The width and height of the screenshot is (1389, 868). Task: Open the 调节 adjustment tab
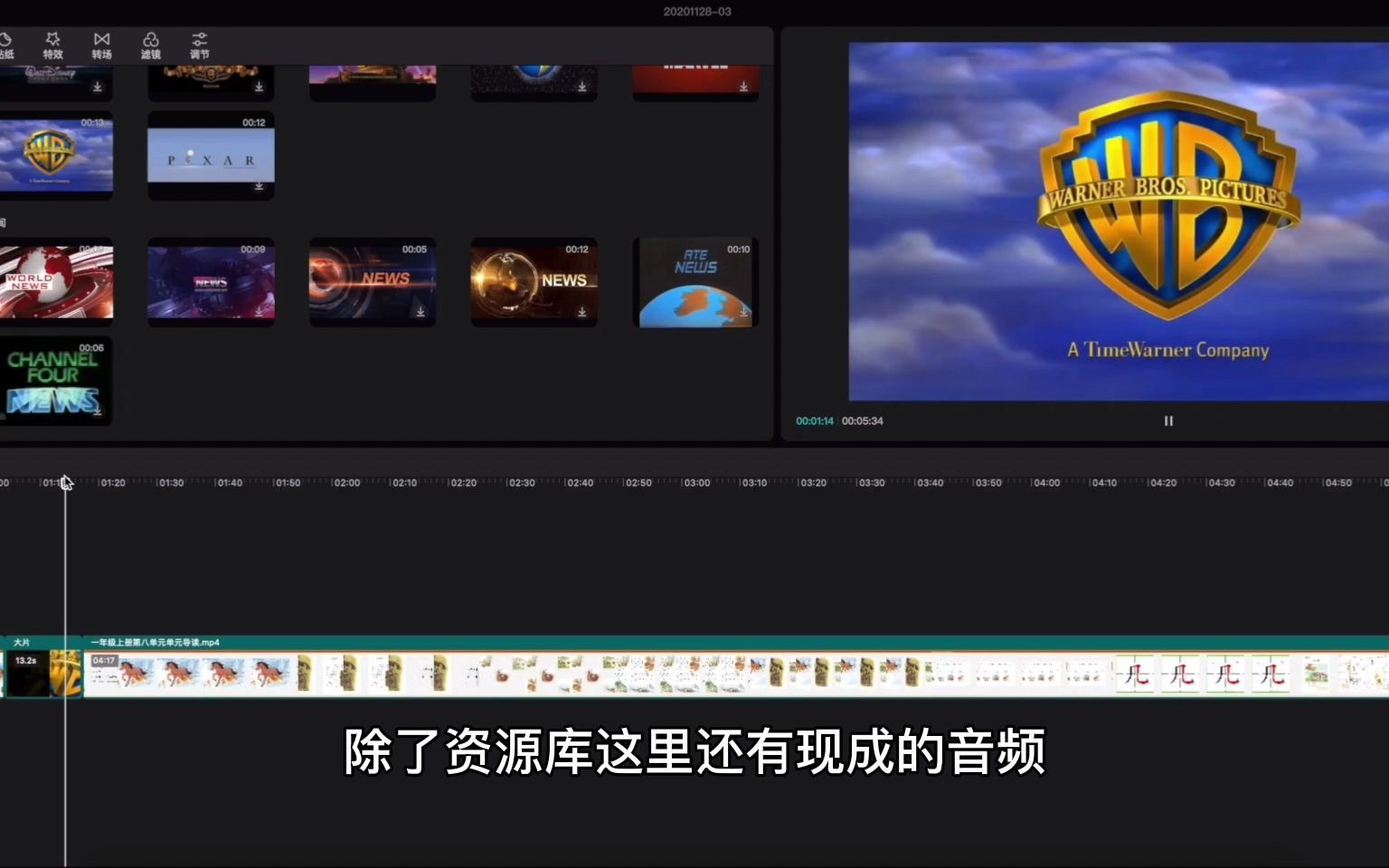coord(199,45)
